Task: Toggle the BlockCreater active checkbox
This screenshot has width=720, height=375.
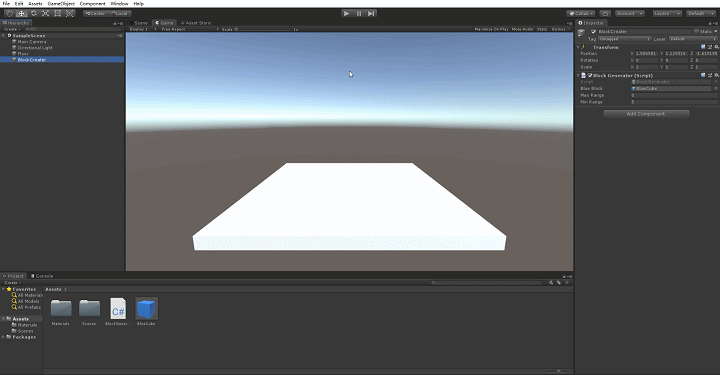Action: pyautogui.click(x=594, y=32)
